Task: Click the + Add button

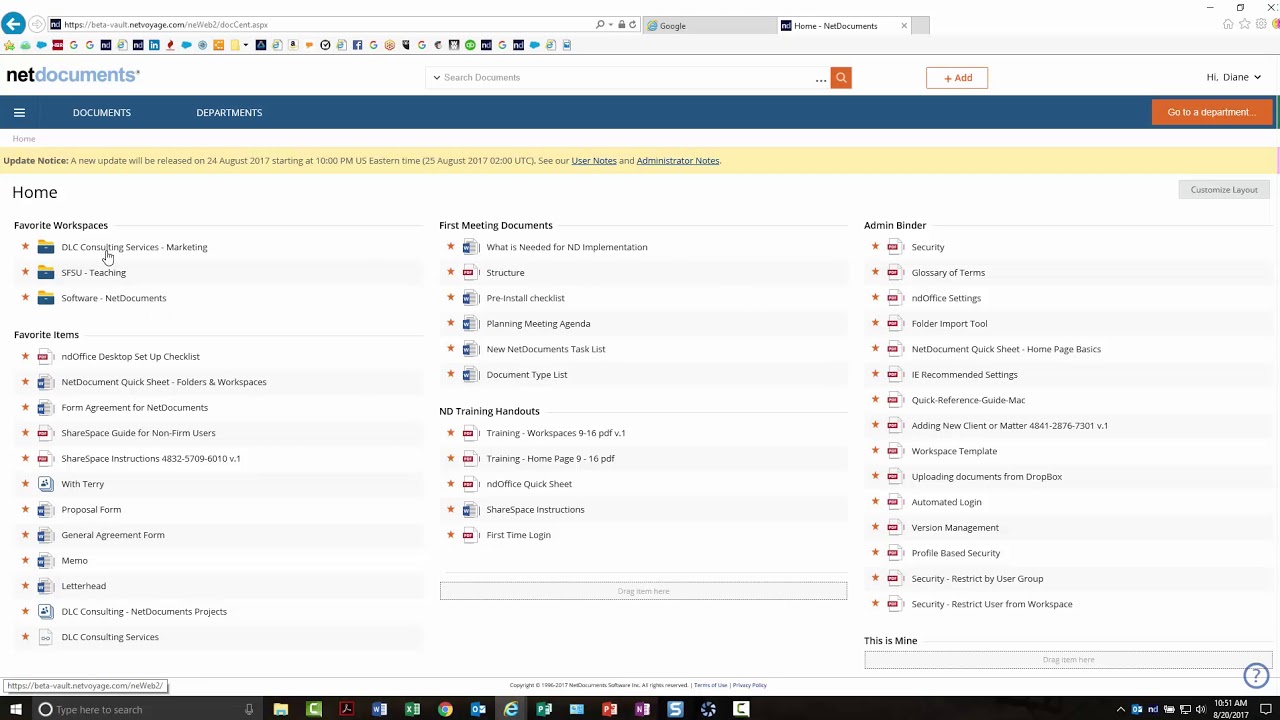Action: pos(957,78)
